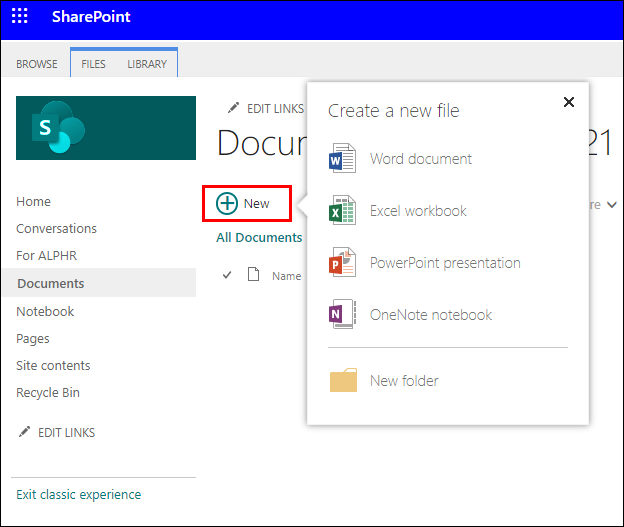Switch to the BROWSE tab
The image size is (624, 527).
[x=37, y=64]
